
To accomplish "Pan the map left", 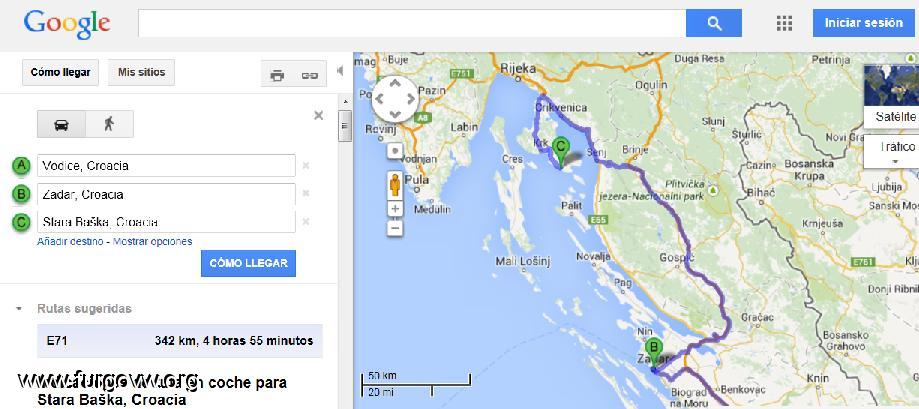I will click(x=380, y=99).
